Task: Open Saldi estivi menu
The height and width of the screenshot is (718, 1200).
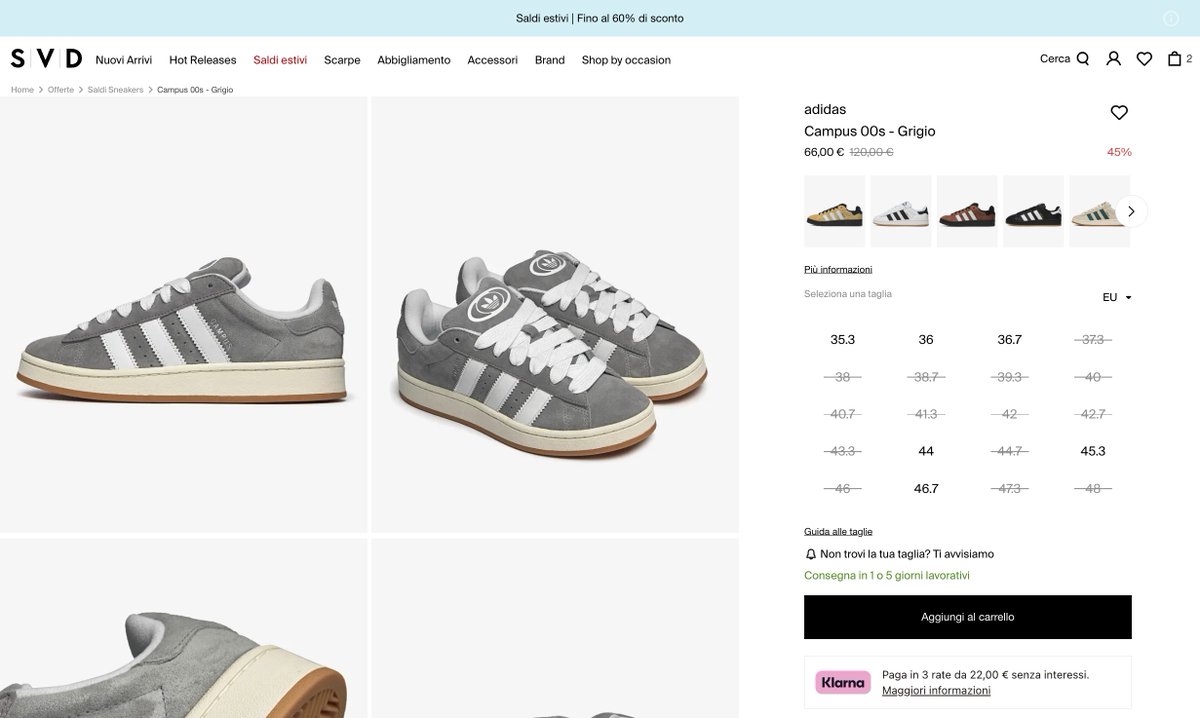Action: pos(280,60)
